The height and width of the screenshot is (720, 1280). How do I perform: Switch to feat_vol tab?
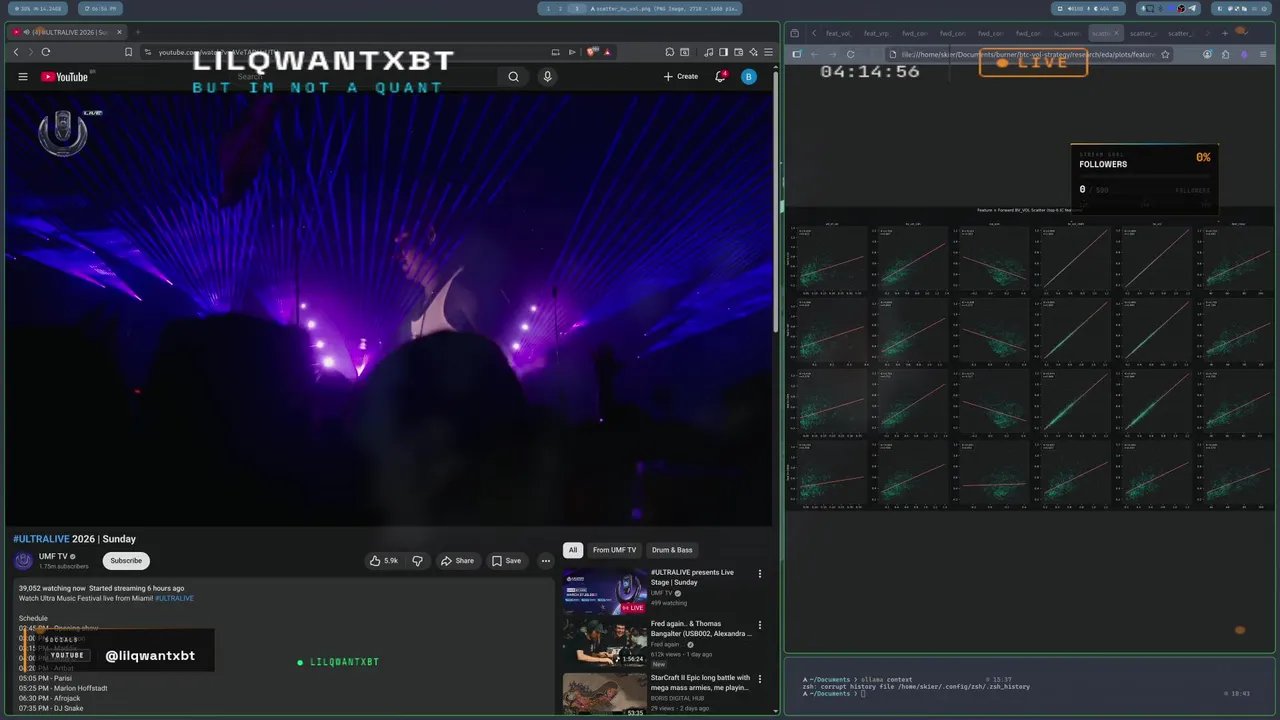tap(839, 33)
